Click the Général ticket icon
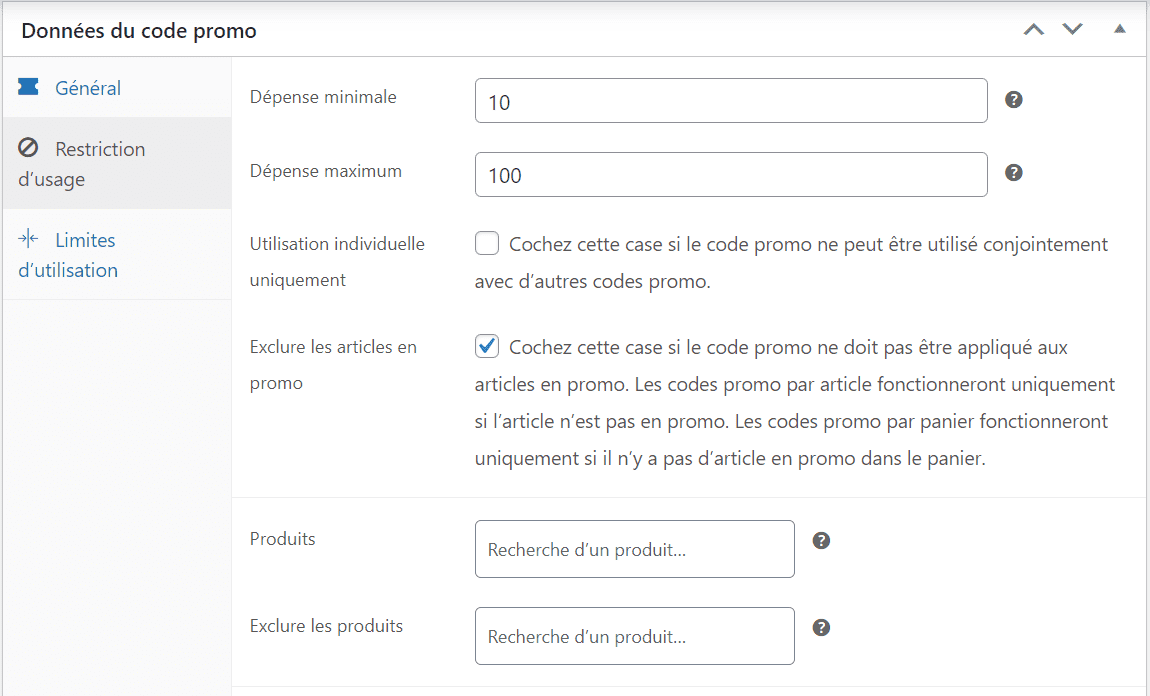The image size is (1150, 696). pos(28,87)
